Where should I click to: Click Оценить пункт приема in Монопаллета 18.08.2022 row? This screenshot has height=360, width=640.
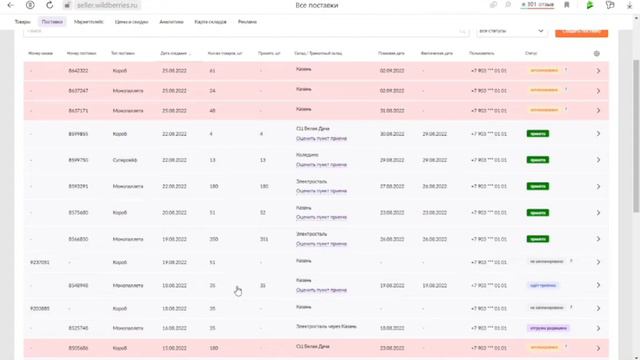point(321,290)
